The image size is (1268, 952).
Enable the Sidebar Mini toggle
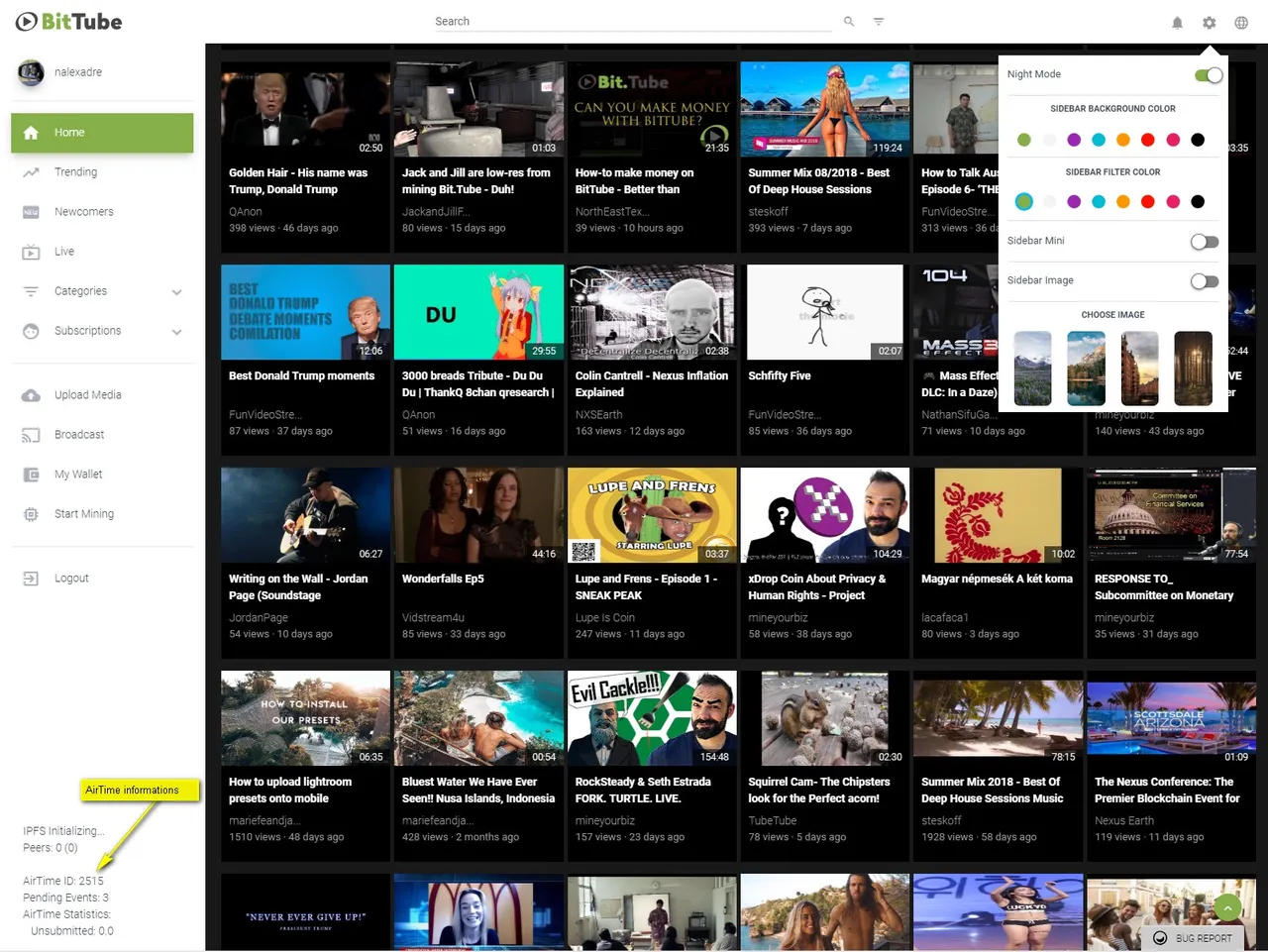[x=1205, y=242]
